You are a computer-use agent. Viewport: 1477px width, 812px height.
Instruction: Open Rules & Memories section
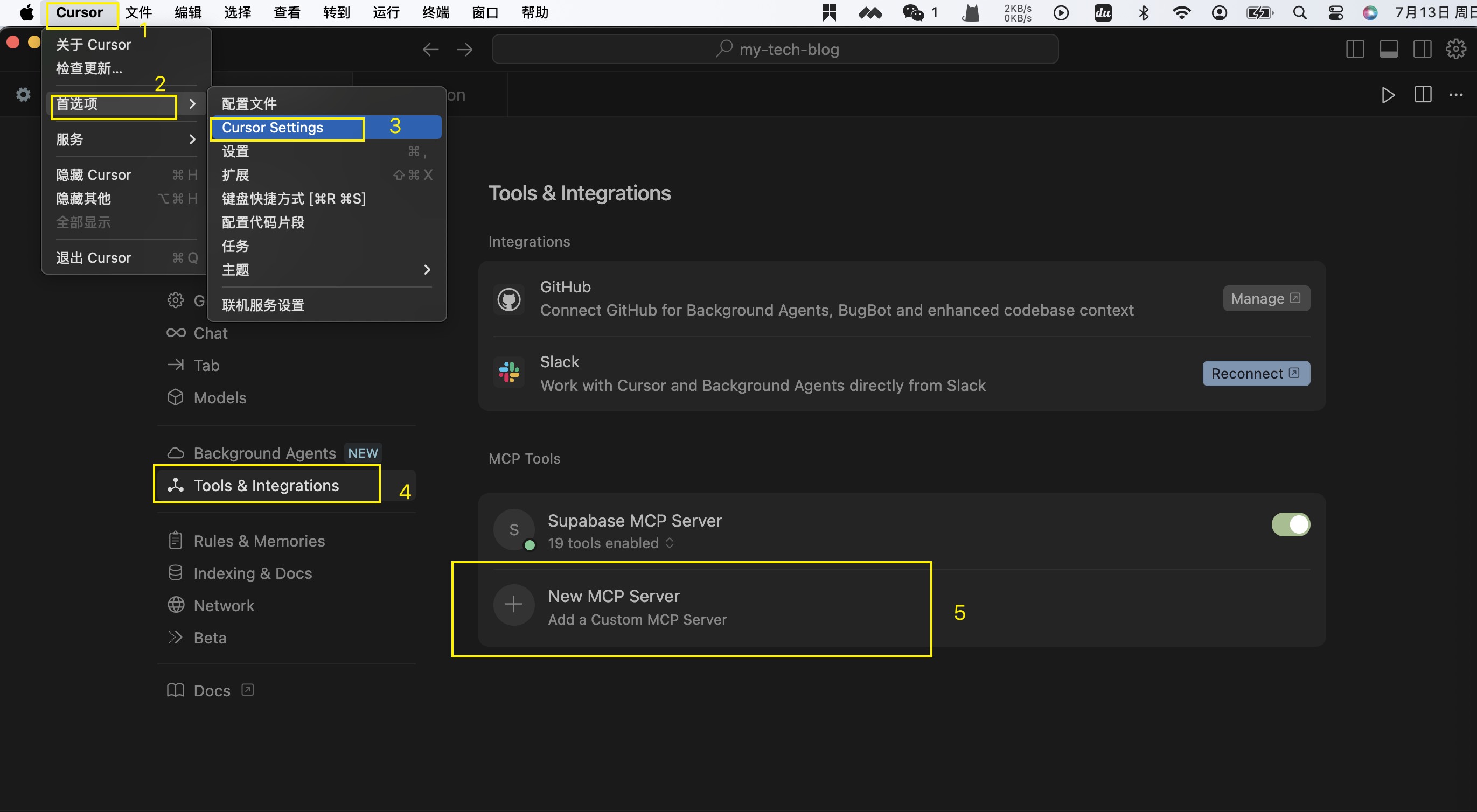285,541
